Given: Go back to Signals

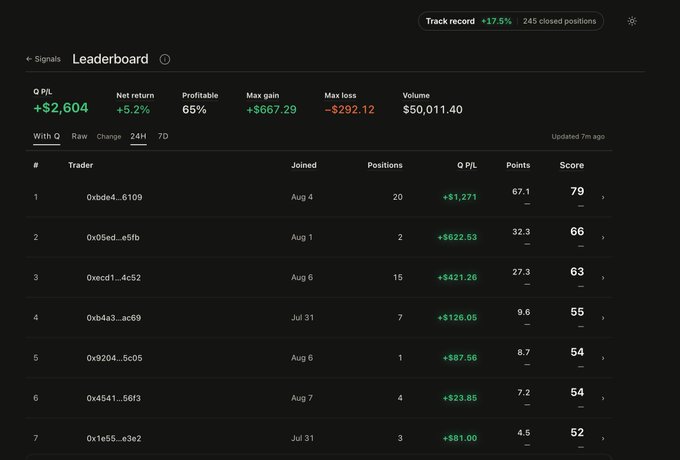Looking at the screenshot, I should coord(43,59).
